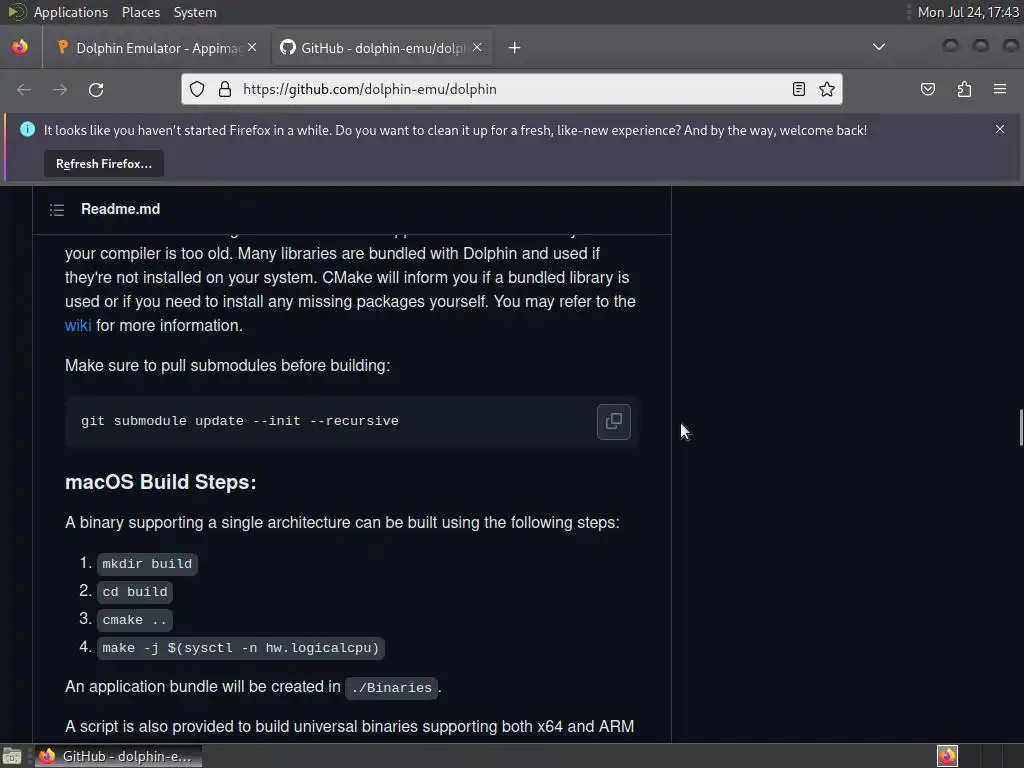Open the System menu
The height and width of the screenshot is (768, 1024).
(195, 12)
